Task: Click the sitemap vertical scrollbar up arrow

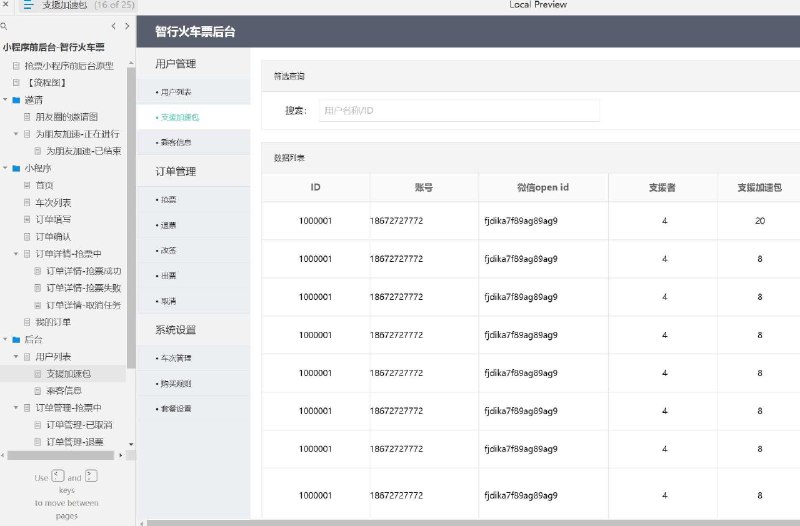Action: coord(131,63)
